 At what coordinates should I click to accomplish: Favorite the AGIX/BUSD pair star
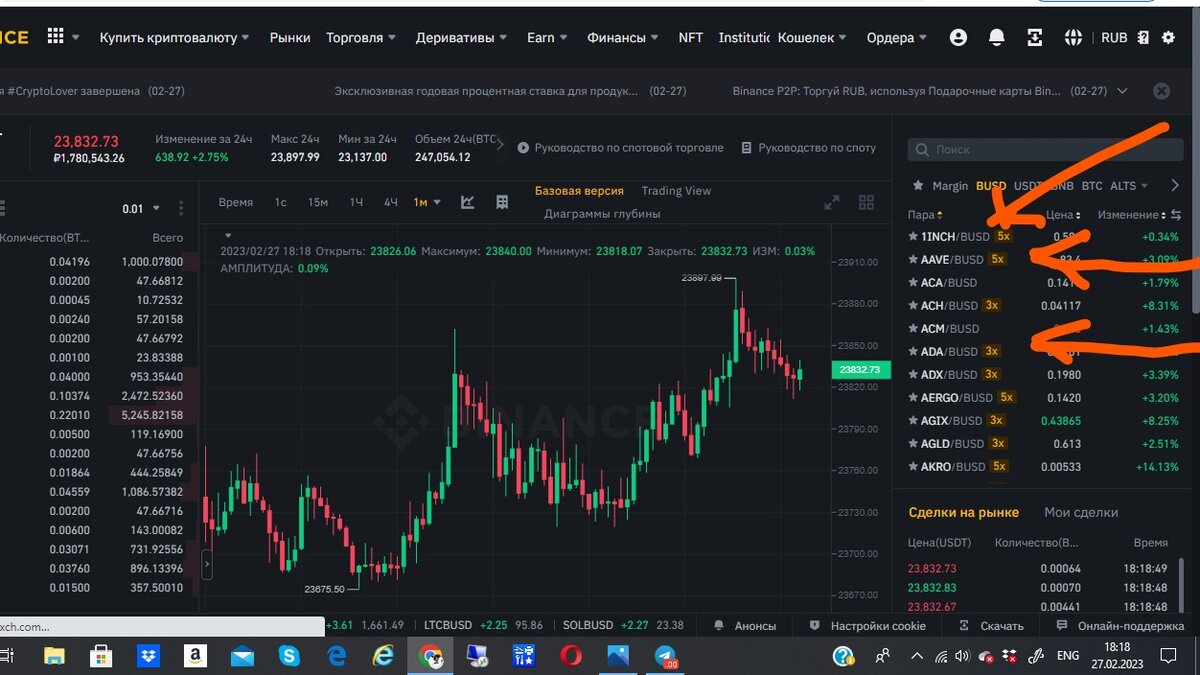[913, 421]
